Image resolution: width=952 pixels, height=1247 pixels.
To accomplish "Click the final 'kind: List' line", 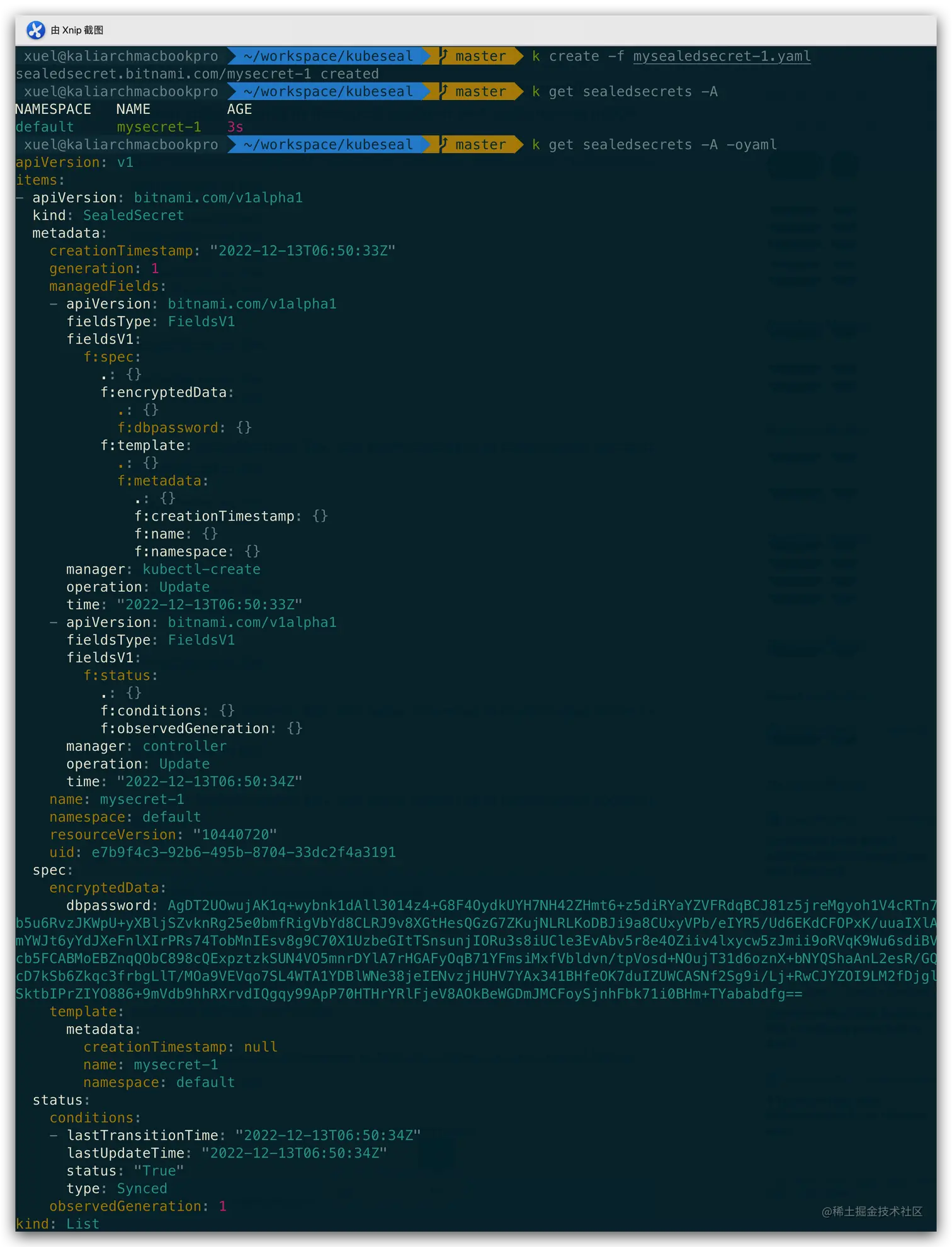I will click(x=57, y=1224).
